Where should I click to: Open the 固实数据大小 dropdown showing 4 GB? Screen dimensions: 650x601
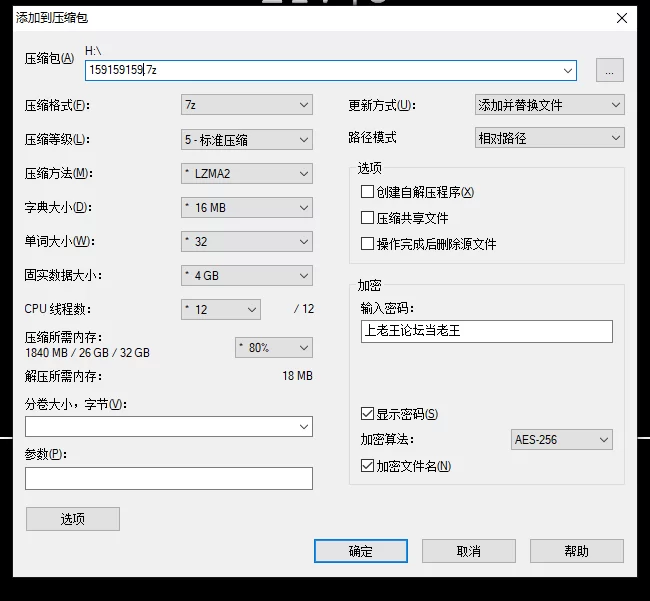(247, 276)
